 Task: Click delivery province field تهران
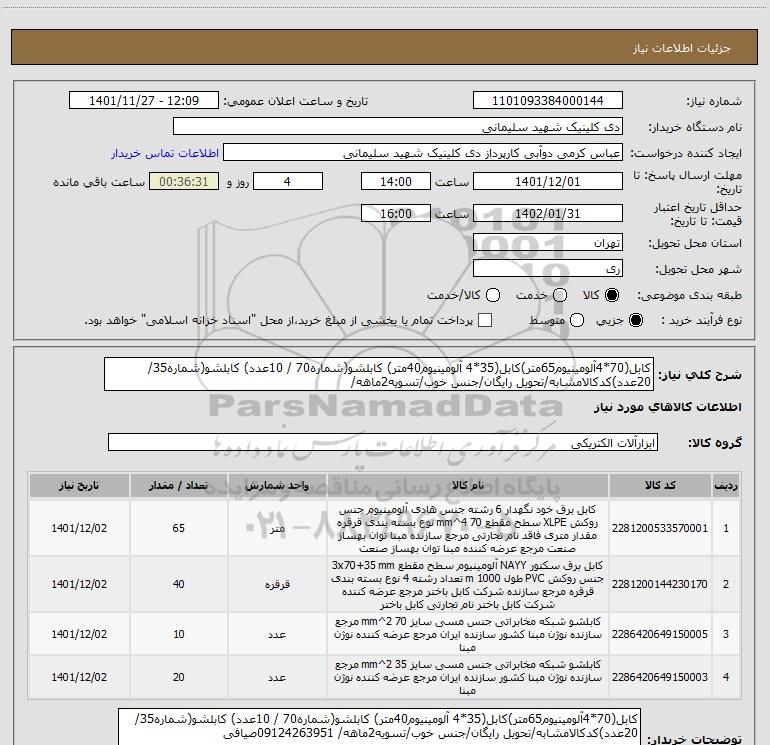pos(548,243)
